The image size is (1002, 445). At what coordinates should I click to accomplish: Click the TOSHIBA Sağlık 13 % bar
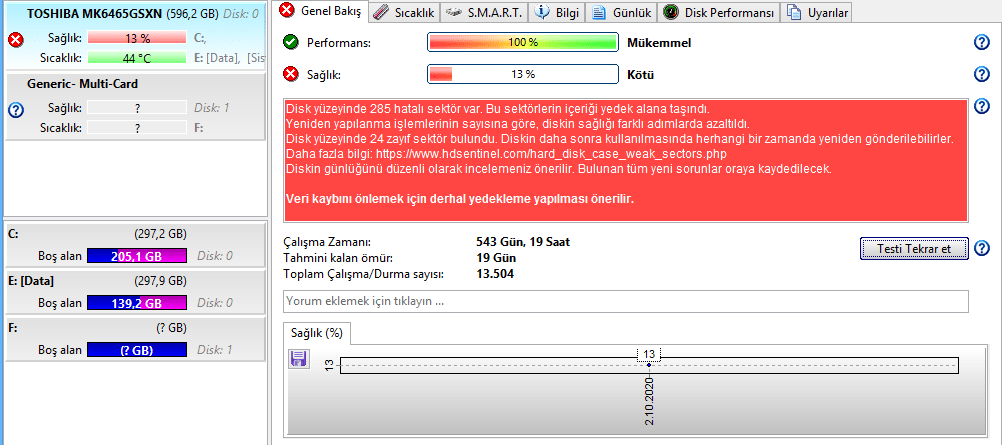coord(137,38)
